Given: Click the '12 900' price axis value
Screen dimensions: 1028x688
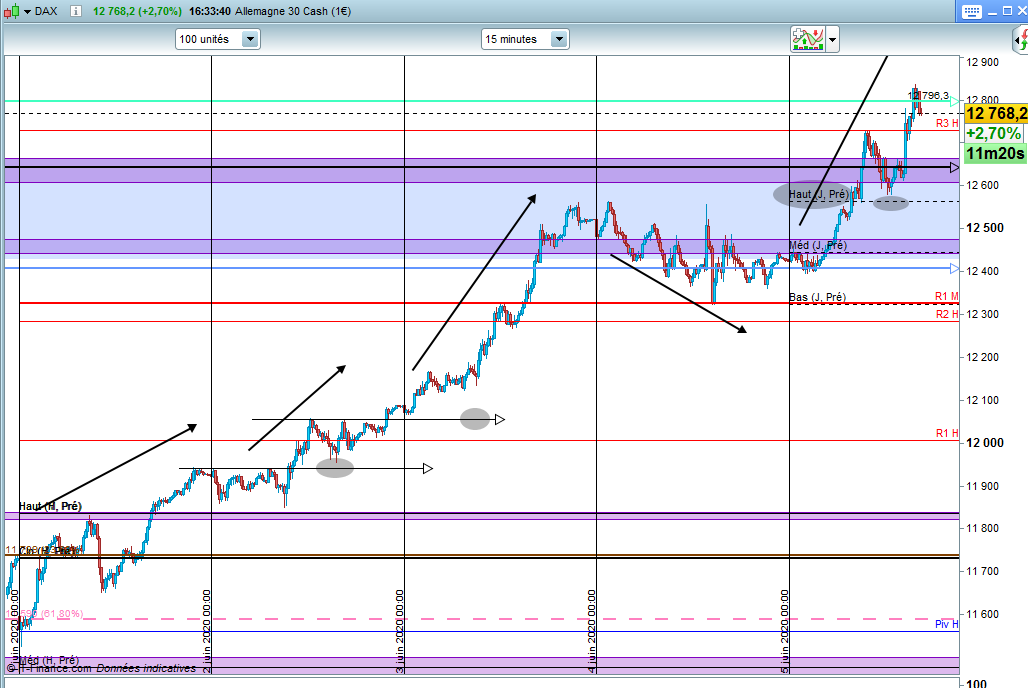Looking at the screenshot, I should point(982,62).
